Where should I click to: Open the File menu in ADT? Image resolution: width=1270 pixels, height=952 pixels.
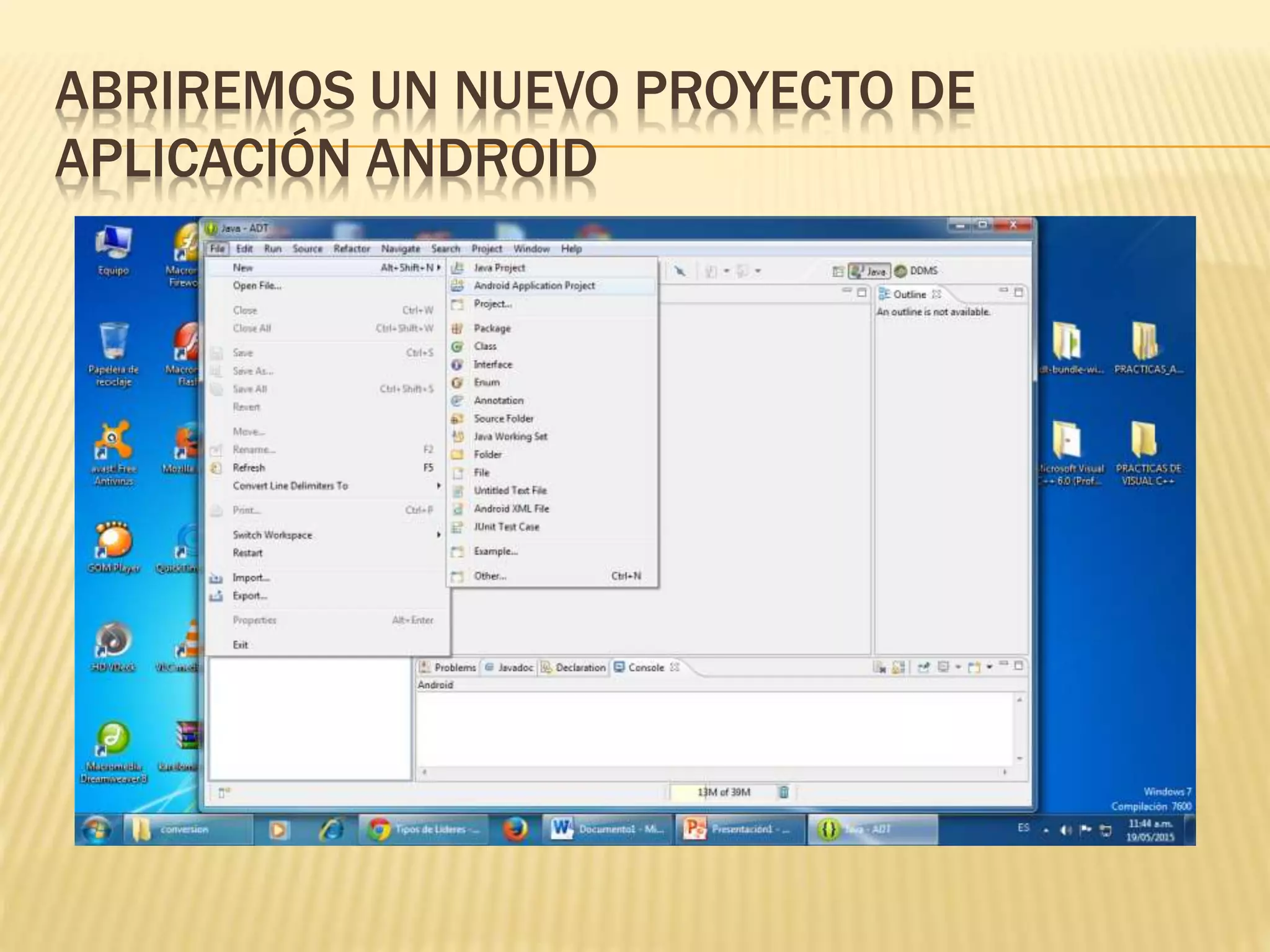218,249
